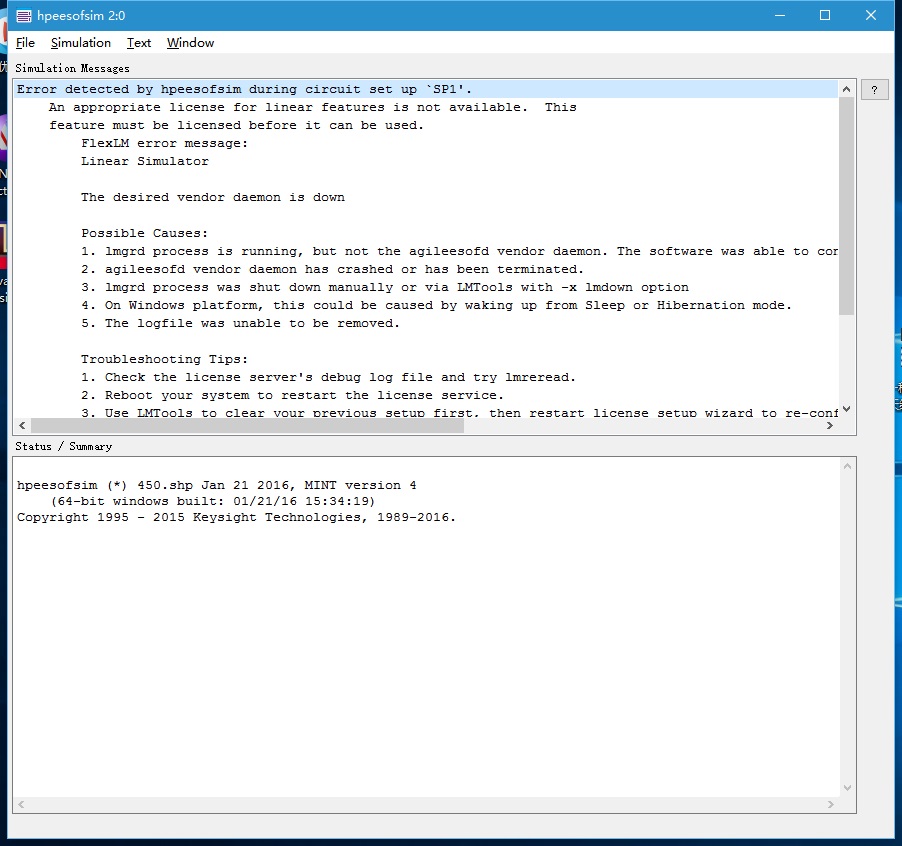Click the 'An appropriate license for linear features' line
This screenshot has height=846, width=902.
312,107
